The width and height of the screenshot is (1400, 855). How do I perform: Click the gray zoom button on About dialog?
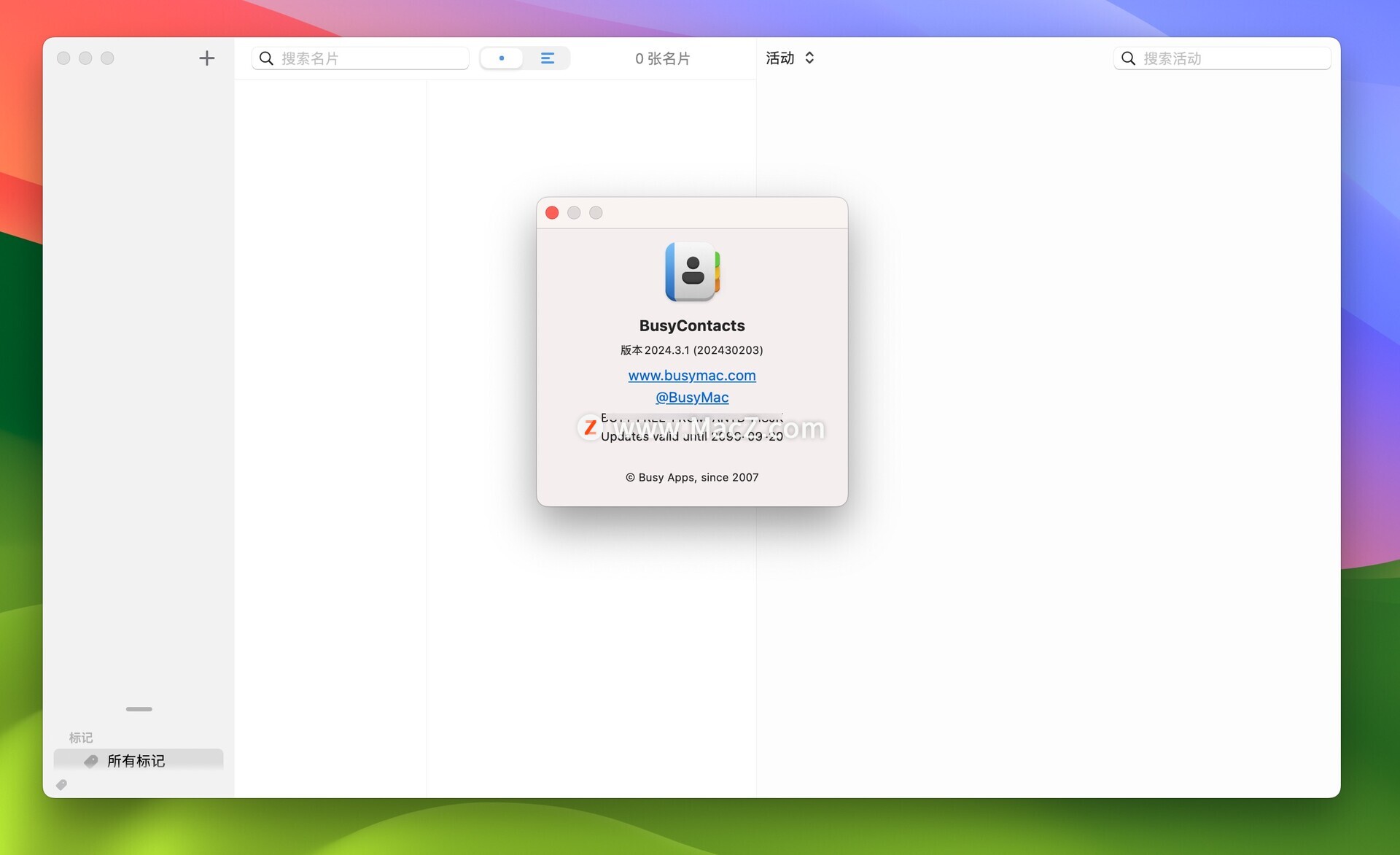(x=596, y=212)
